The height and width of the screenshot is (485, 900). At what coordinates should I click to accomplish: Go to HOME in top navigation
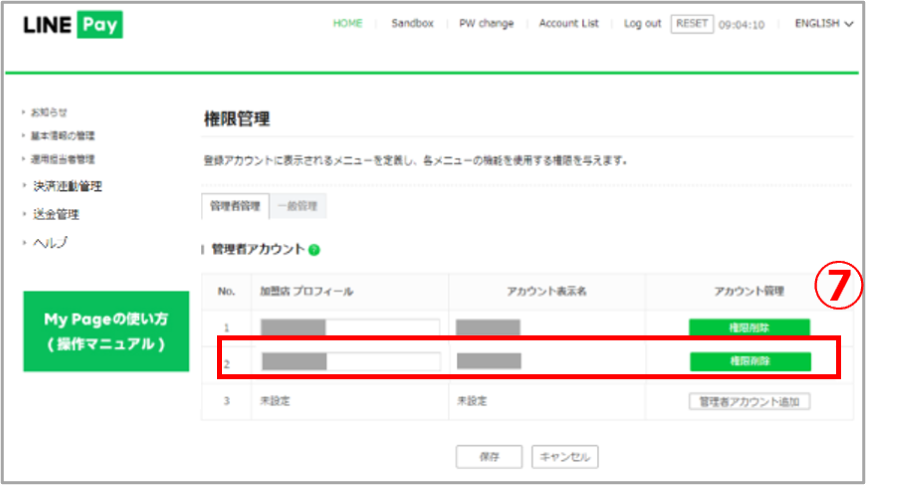(x=347, y=24)
